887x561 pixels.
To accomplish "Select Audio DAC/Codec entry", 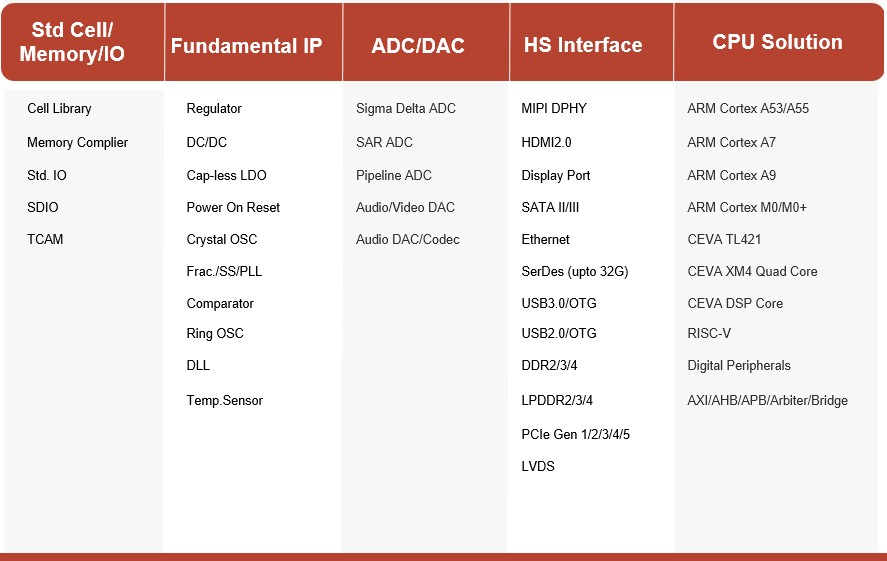I will click(407, 240).
